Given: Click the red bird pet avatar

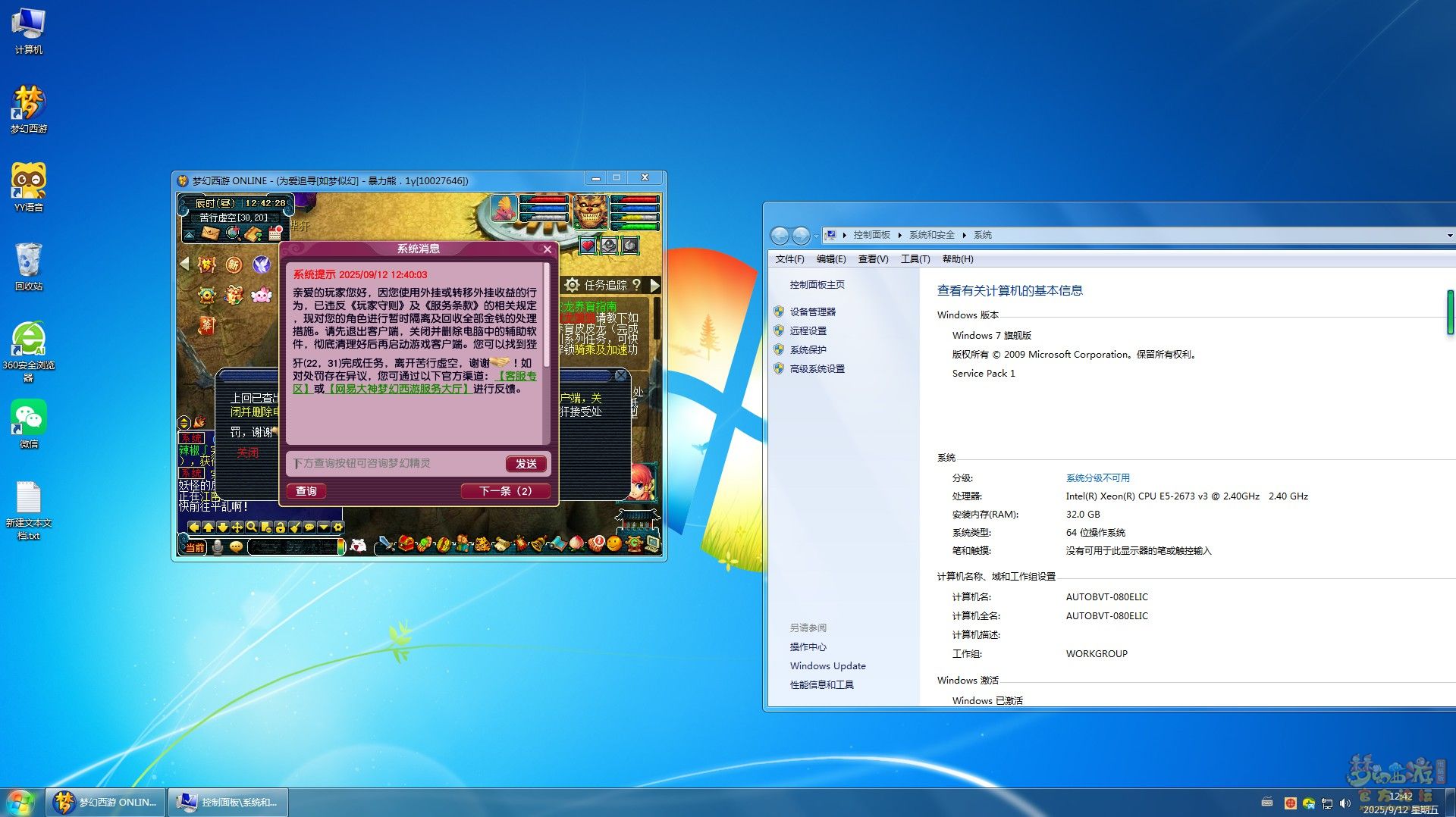Looking at the screenshot, I should (x=504, y=208).
